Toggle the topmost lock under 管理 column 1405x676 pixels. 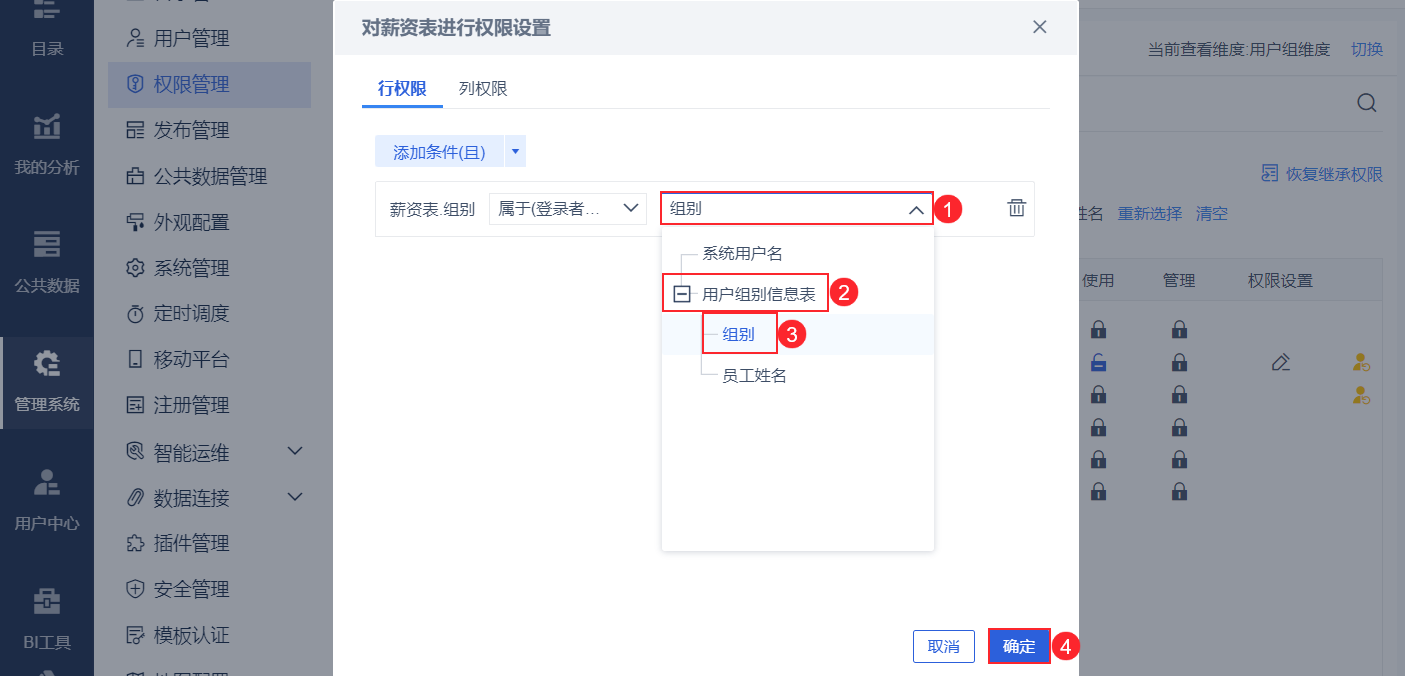pyautogui.click(x=1179, y=328)
